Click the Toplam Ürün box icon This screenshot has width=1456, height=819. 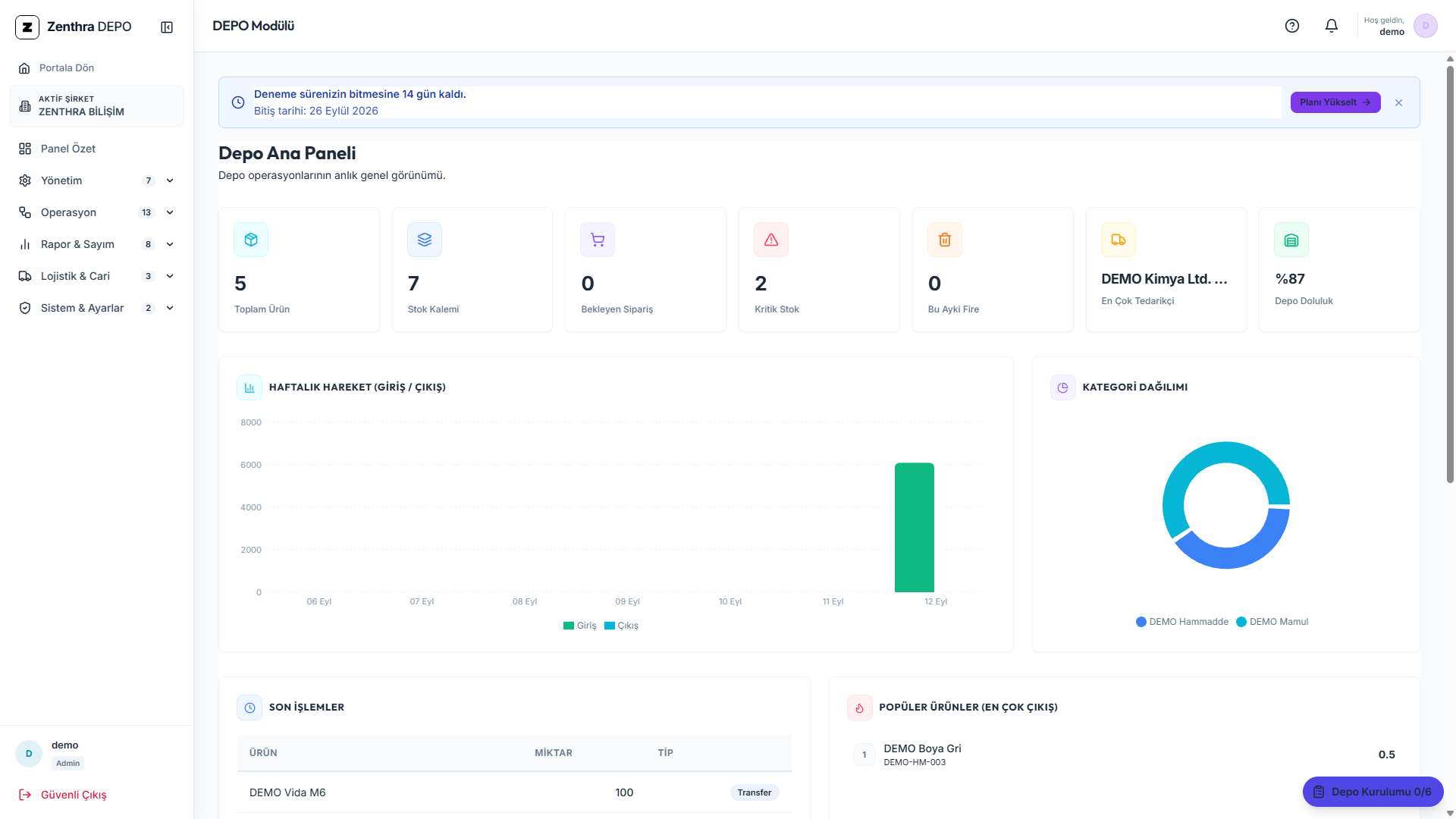[251, 240]
